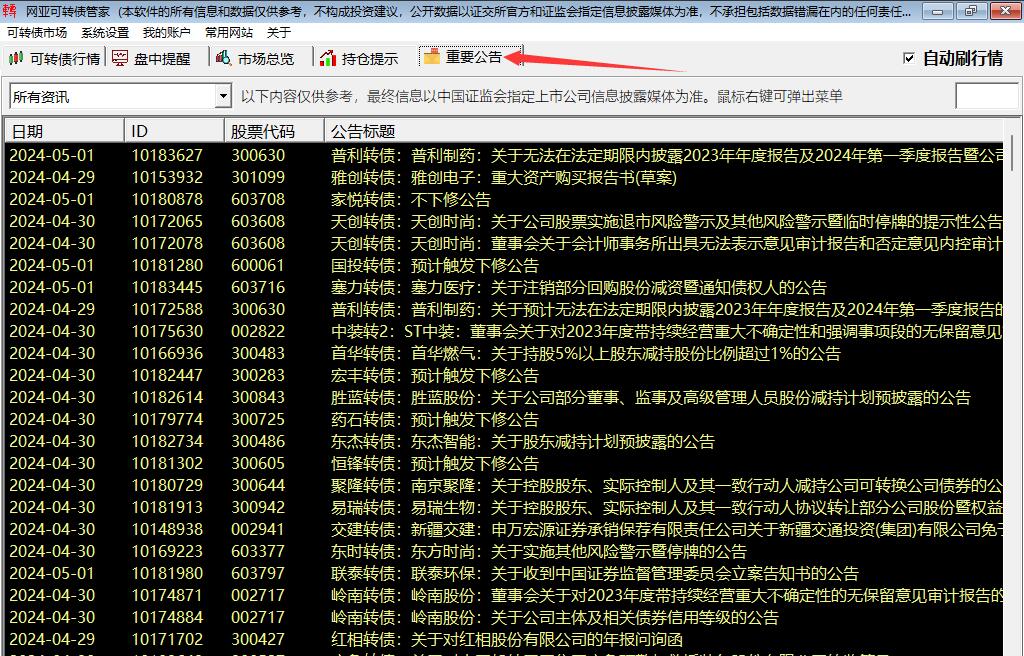The height and width of the screenshot is (656, 1024).
Task: Click the app logo in title bar
Action: point(9,11)
